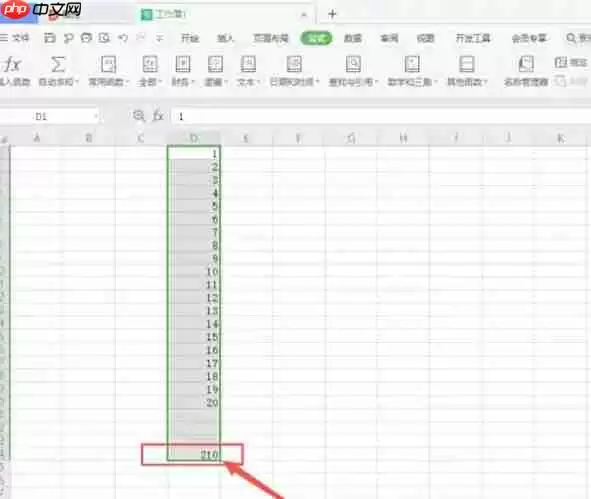591x499 pixels.
Task: Open the Other functions icon
Action: (x=467, y=64)
